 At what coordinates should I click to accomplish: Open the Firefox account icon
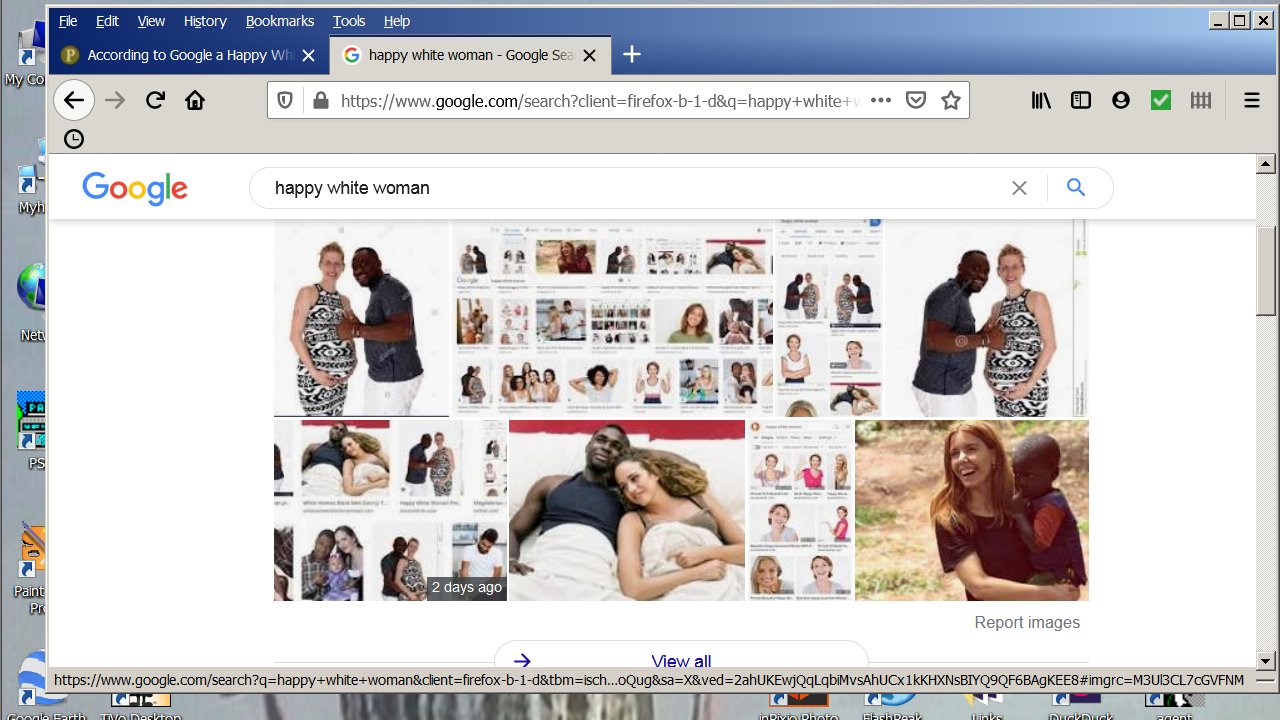coord(1120,100)
